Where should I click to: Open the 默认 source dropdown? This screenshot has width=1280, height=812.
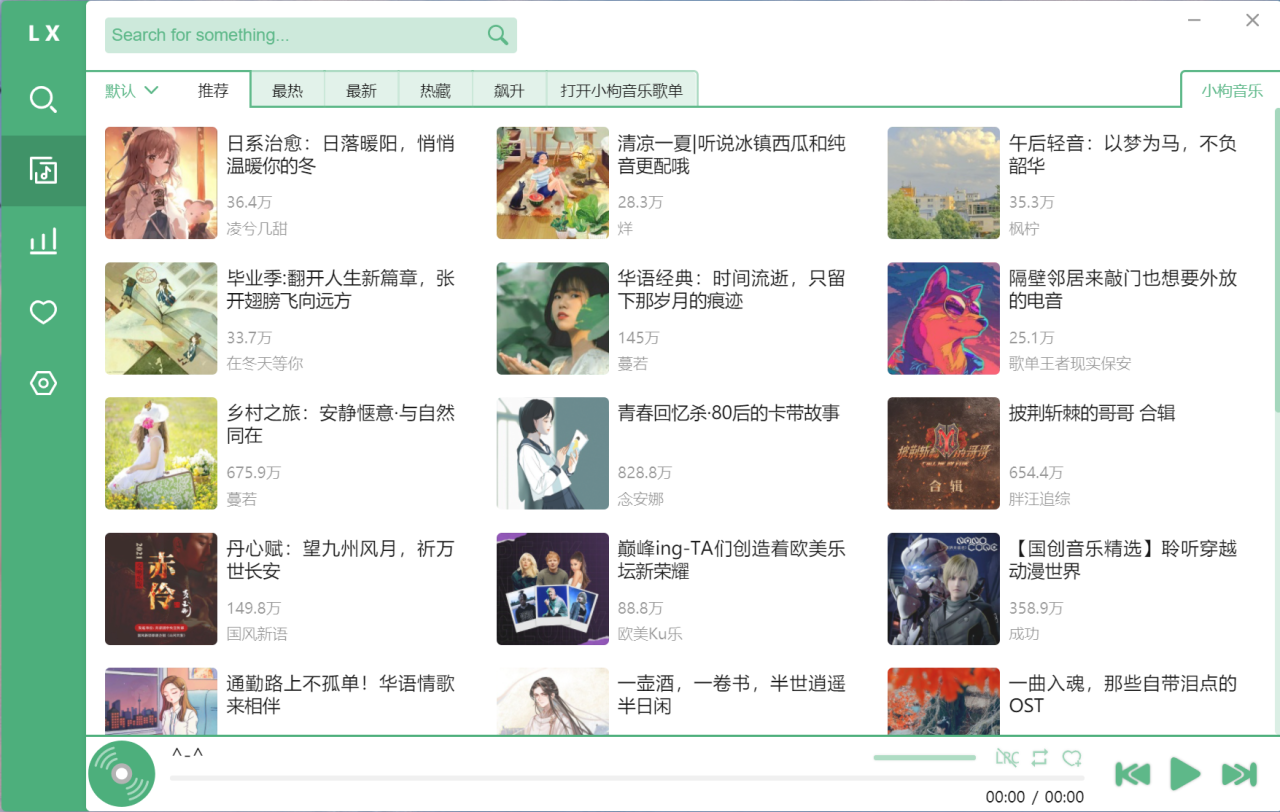129,89
